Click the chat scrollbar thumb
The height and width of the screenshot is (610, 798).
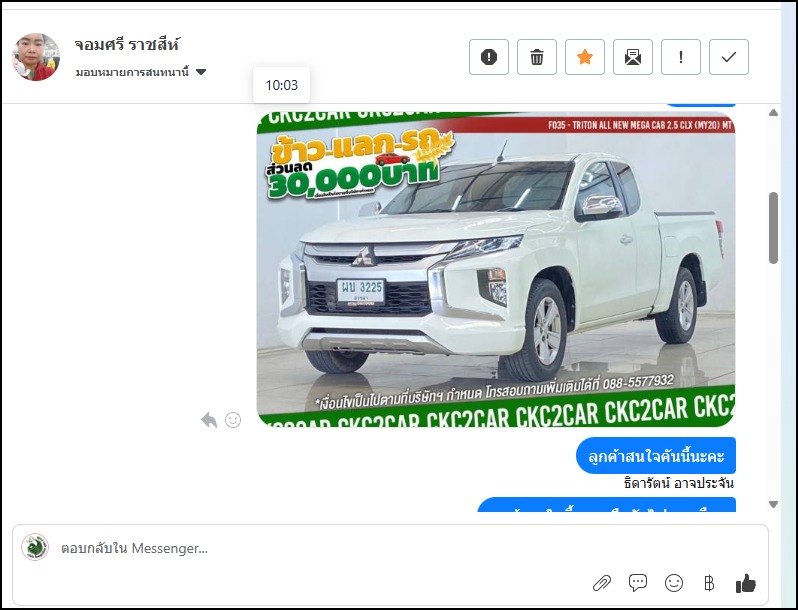(x=774, y=228)
